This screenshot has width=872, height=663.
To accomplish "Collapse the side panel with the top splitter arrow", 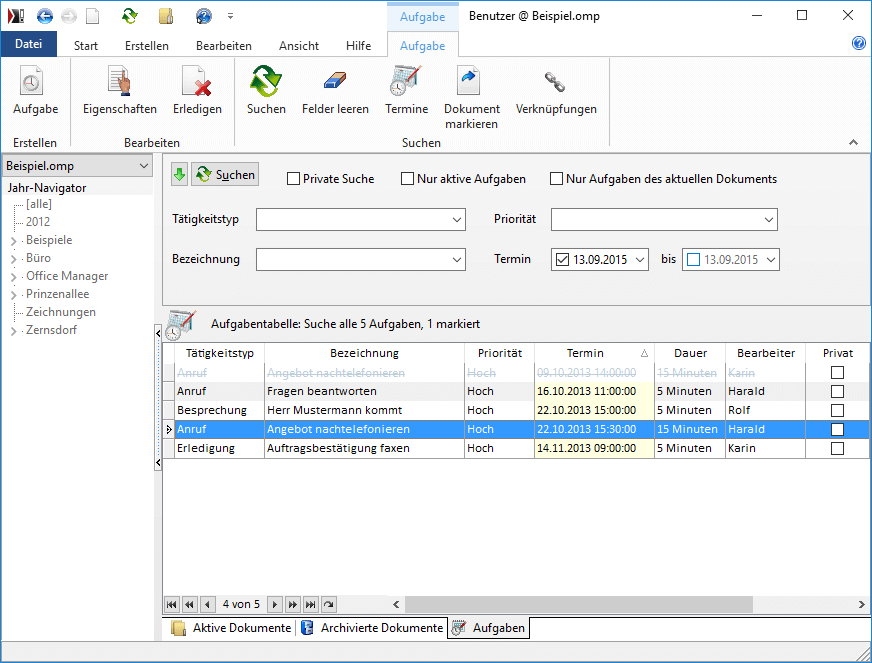I will click(158, 333).
